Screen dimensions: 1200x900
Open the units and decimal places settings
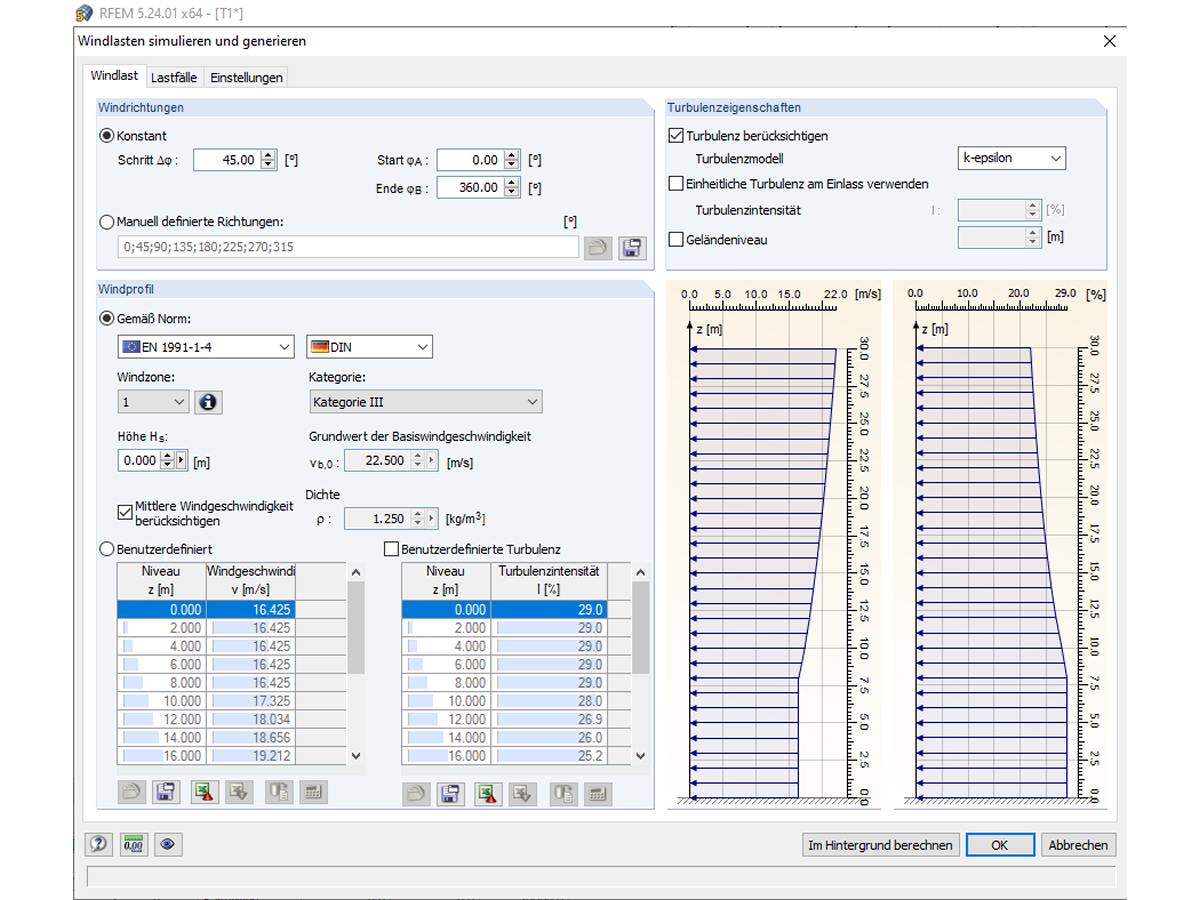click(x=133, y=844)
